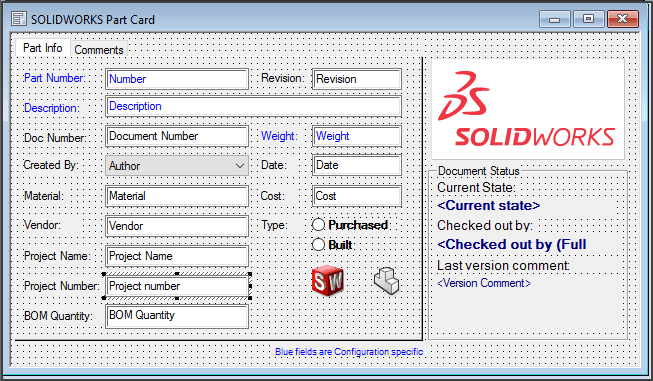Click the <Version Comment> text

click(x=484, y=283)
